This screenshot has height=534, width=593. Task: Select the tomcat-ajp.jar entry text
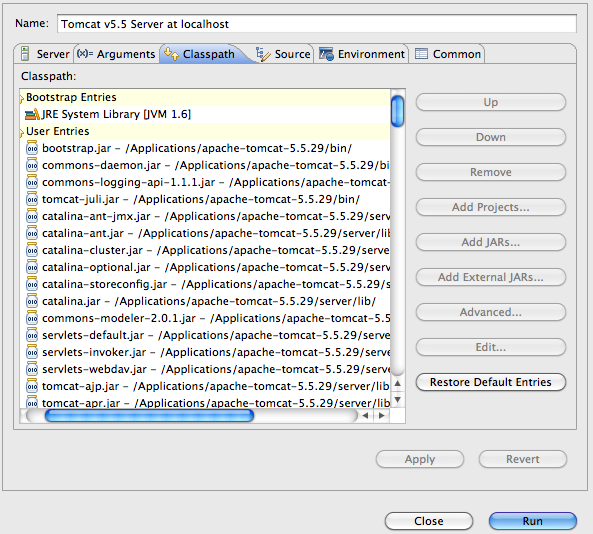[x=216, y=387]
